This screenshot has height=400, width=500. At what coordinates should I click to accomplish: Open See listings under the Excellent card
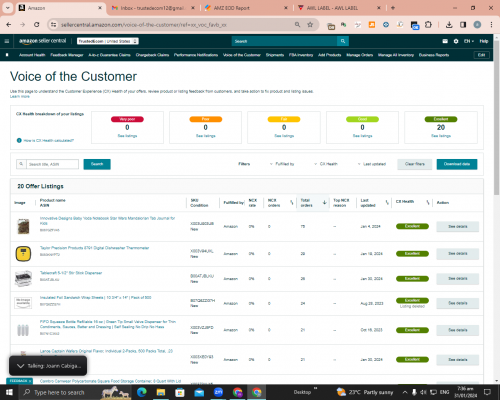441,136
